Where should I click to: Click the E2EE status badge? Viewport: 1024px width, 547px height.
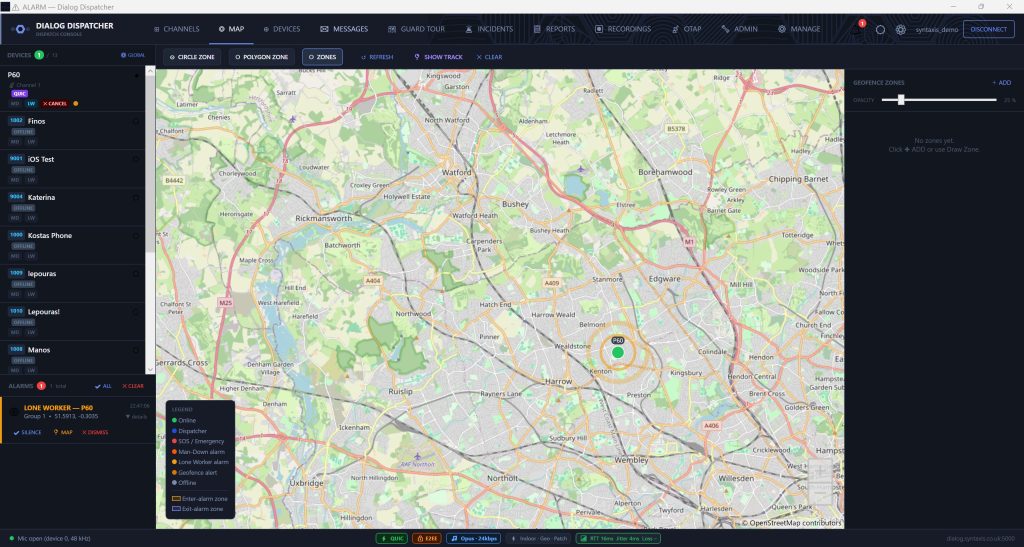pyautogui.click(x=426, y=539)
